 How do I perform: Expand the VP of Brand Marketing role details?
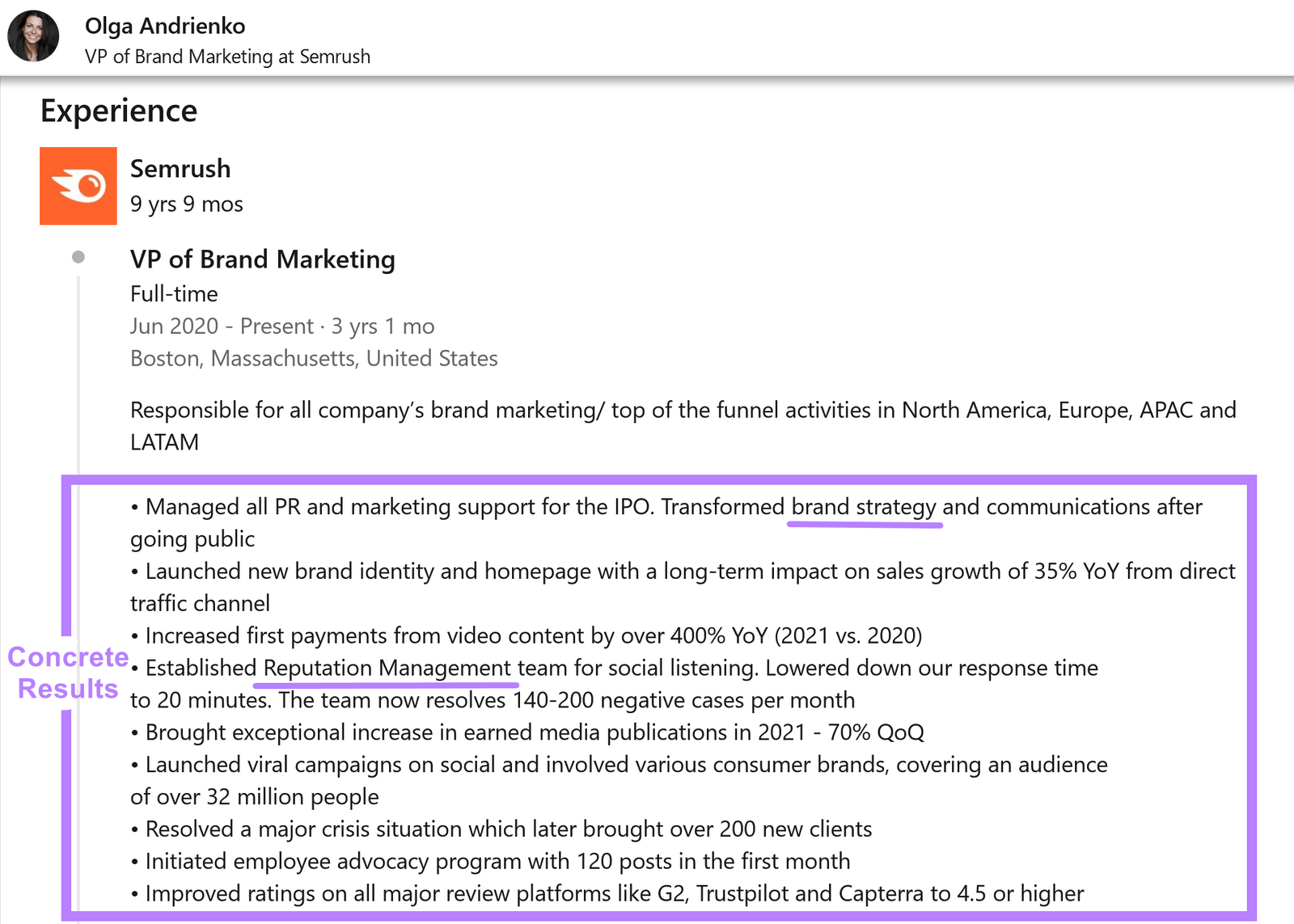tap(262, 259)
